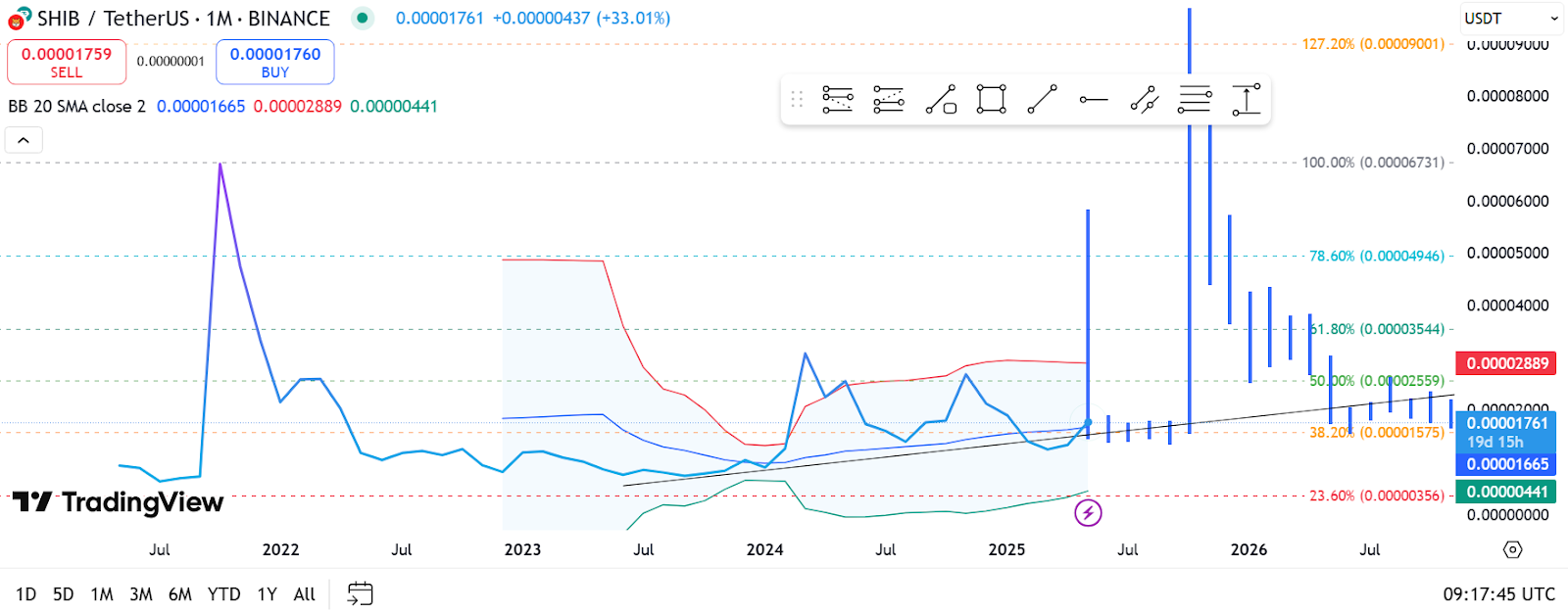The height and width of the screenshot is (614, 1568).
Task: Click the BB 20 SMA close 2 indicator label
Action: pyautogui.click(x=76, y=106)
